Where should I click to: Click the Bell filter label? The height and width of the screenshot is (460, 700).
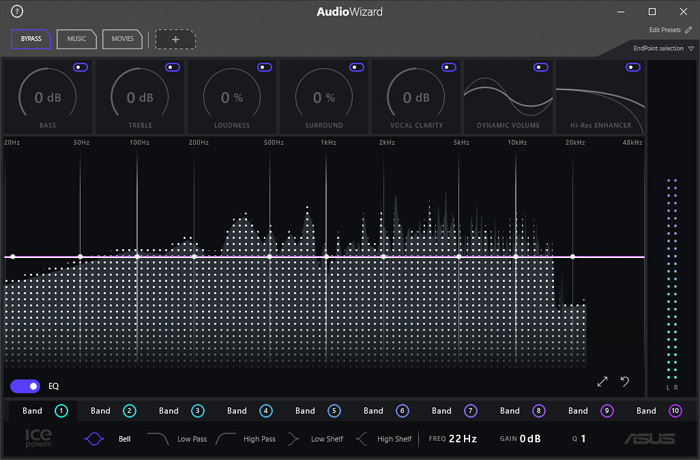(x=125, y=439)
